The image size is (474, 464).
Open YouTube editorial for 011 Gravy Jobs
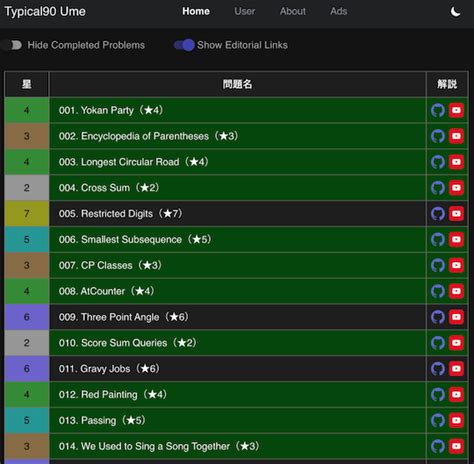(456, 369)
